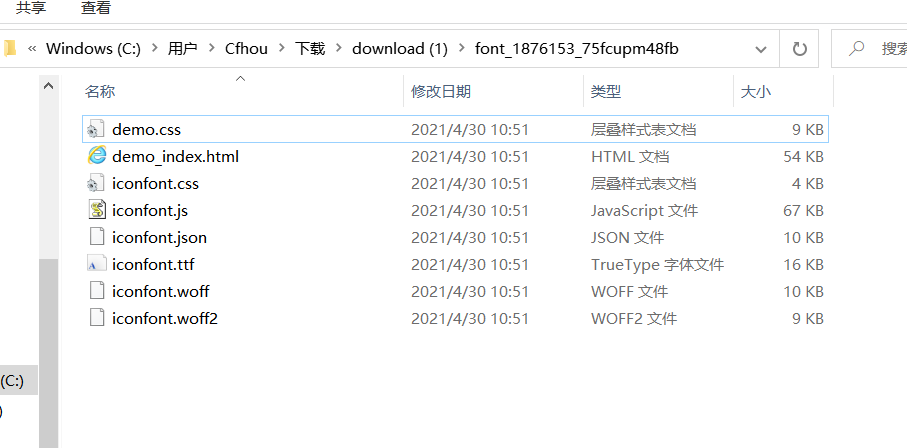The image size is (907, 448).
Task: Sort files by 修改日期 column
Action: pos(441,91)
